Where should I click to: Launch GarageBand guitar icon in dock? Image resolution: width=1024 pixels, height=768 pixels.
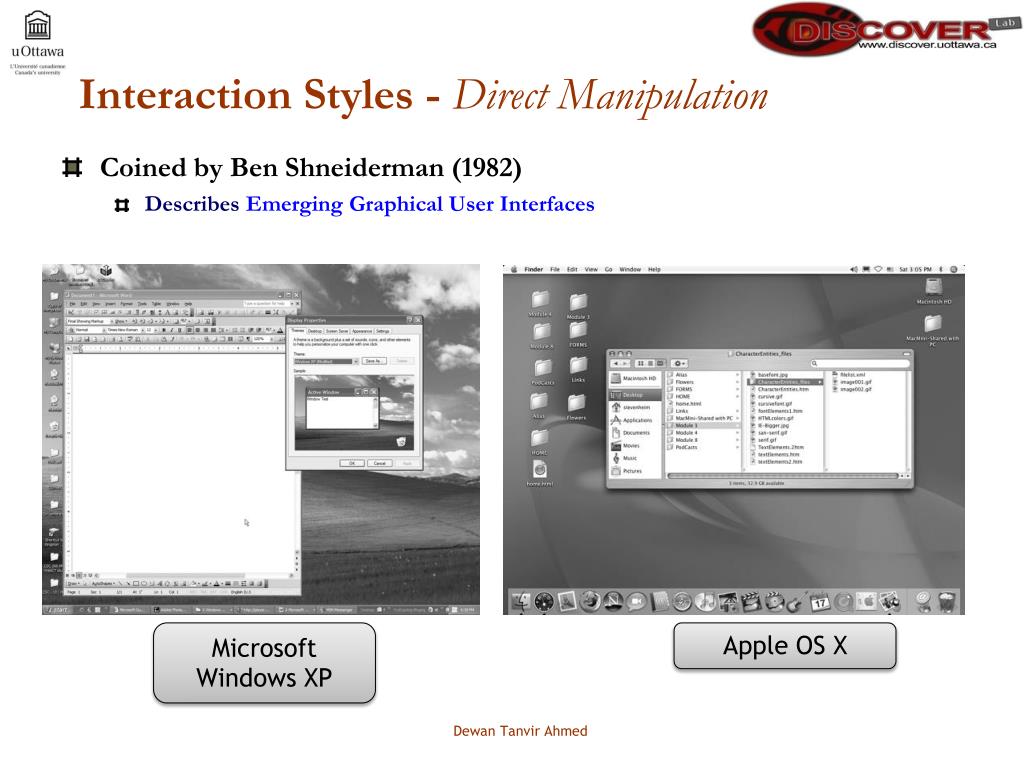click(797, 601)
